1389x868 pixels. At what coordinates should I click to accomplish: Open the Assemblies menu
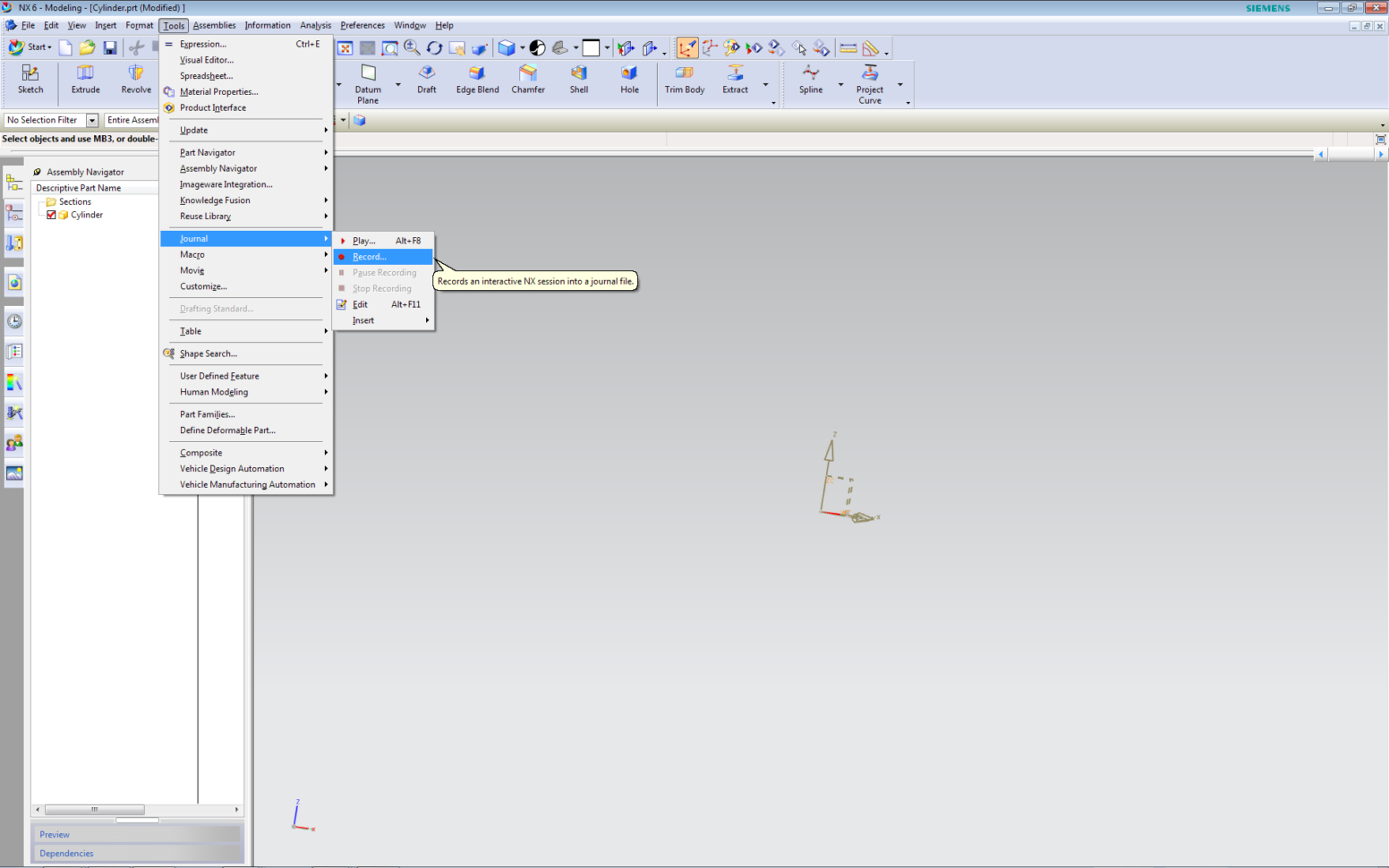(214, 25)
